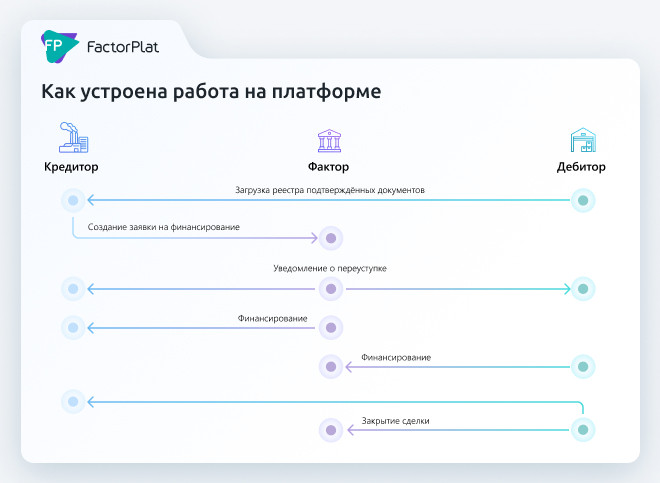Click Кредитор node receiving 'Финансирование'
660x483 pixels.
click(x=73, y=328)
